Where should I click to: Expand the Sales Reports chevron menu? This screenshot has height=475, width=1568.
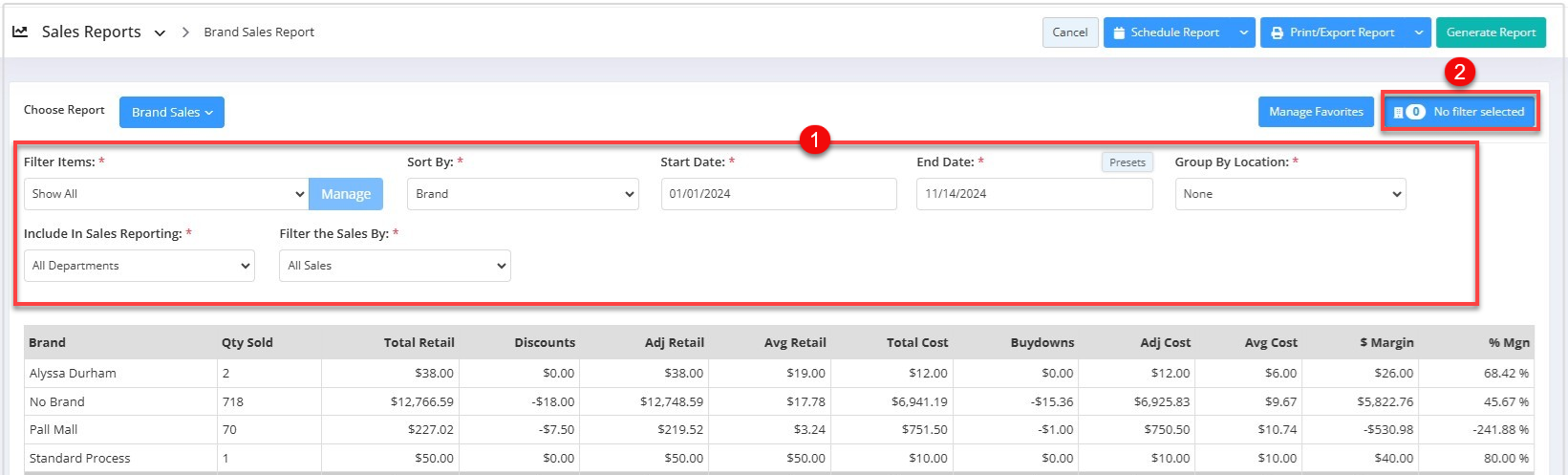[160, 32]
